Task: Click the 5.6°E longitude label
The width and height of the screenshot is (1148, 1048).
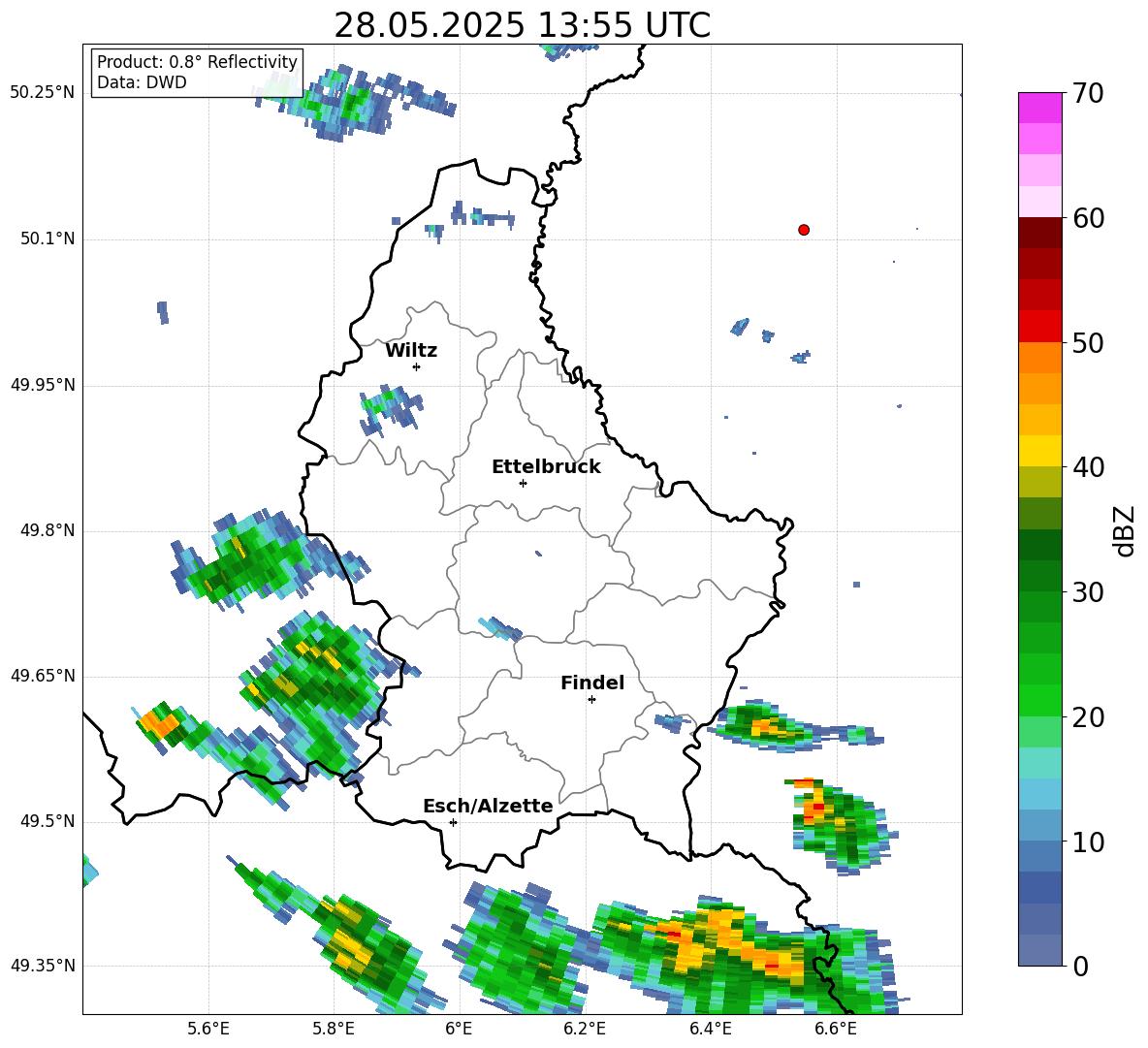Action: (x=208, y=1029)
